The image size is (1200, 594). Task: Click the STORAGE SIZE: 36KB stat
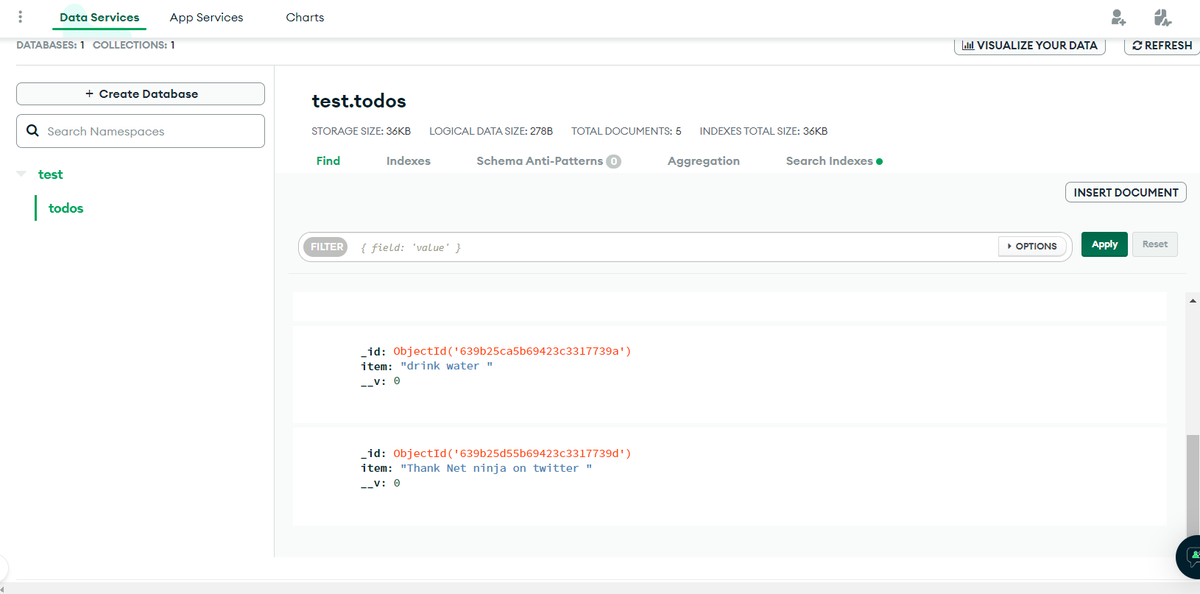point(361,132)
